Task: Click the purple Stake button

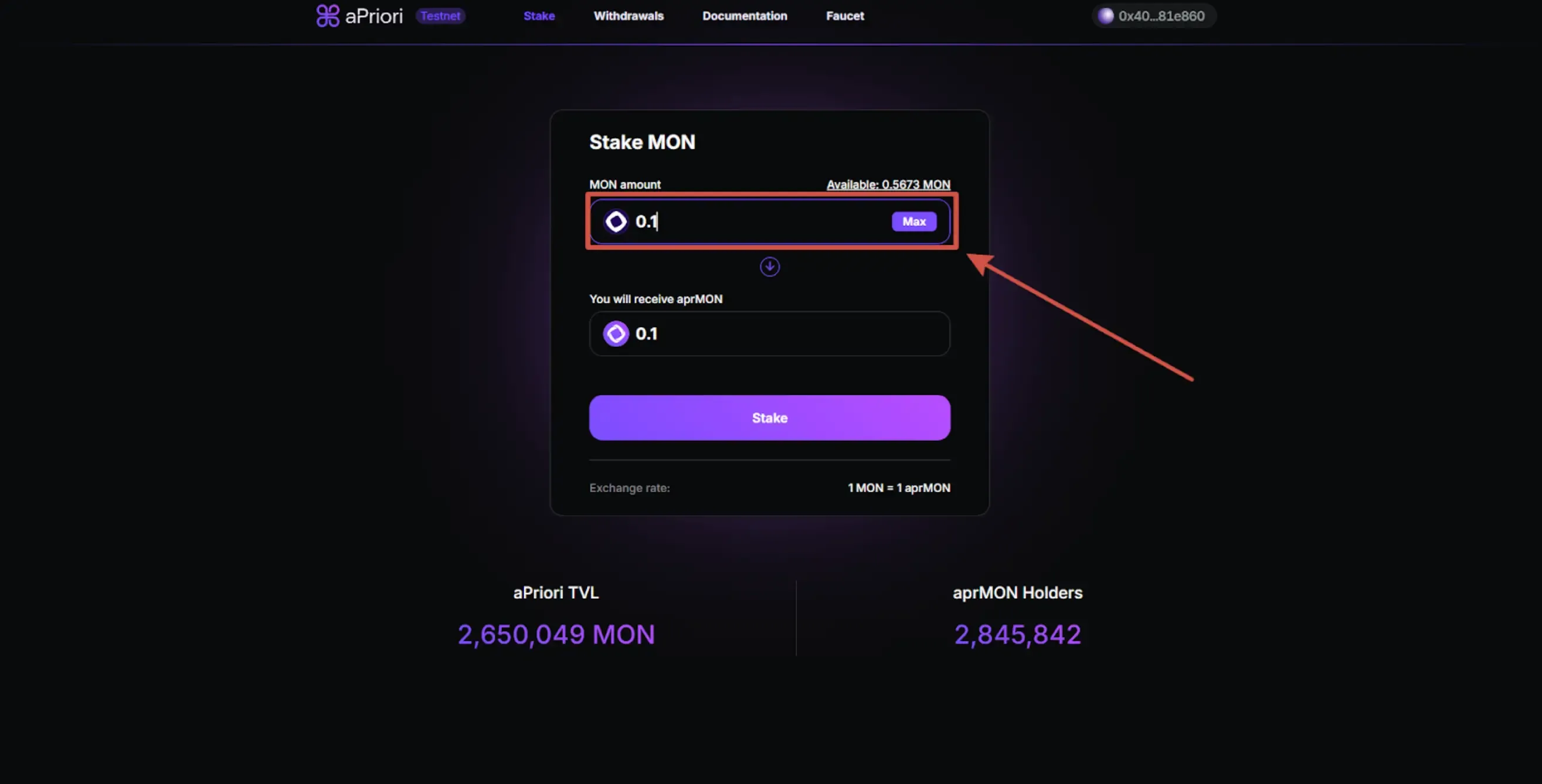Action: point(769,417)
